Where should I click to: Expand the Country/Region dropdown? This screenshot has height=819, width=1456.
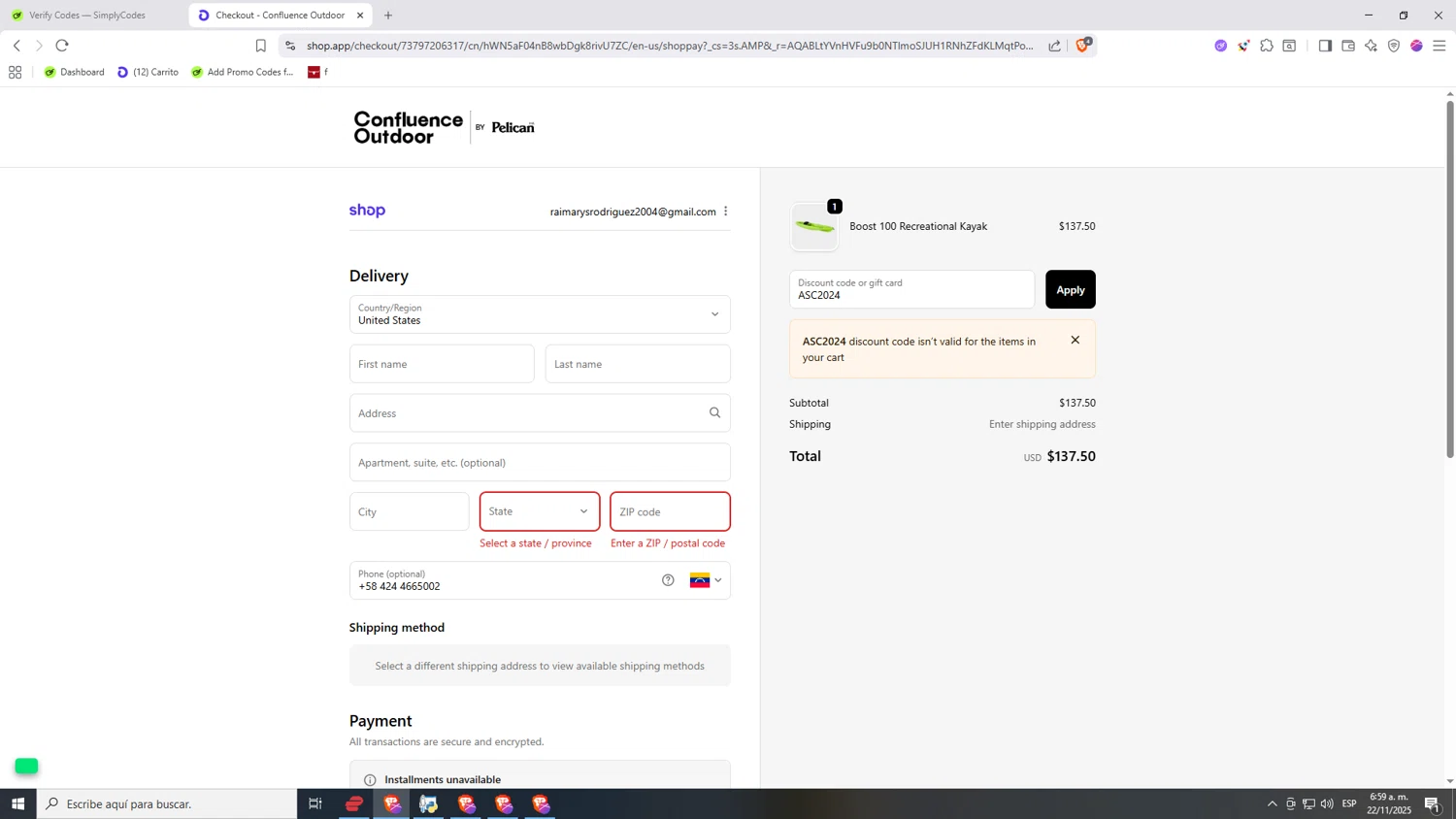(x=540, y=314)
